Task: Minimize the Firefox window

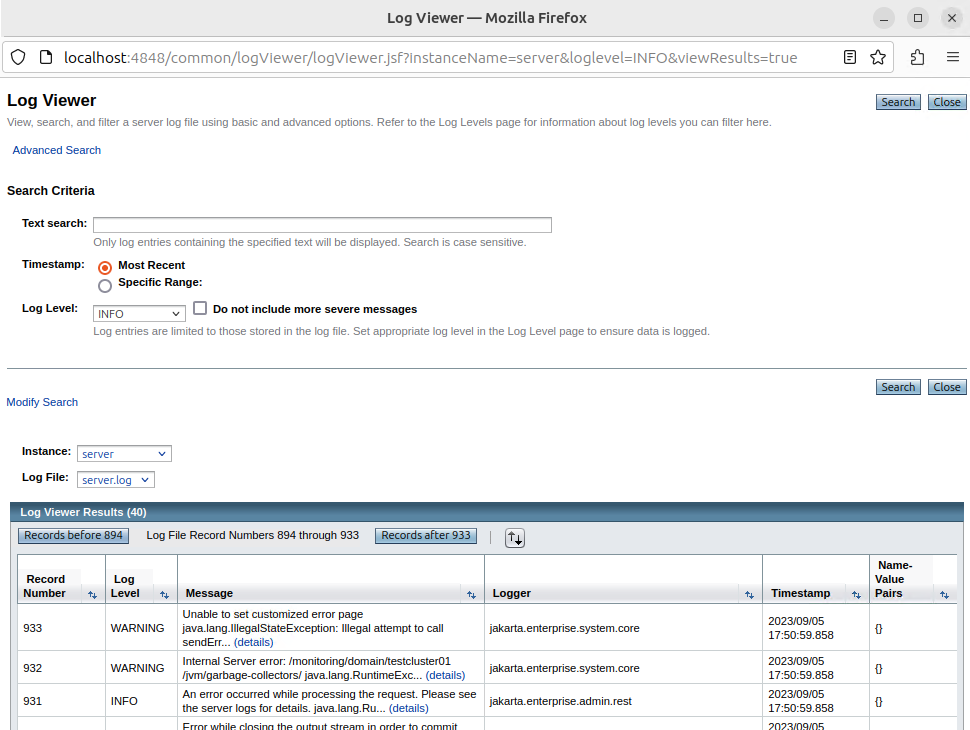Action: pos(884,18)
